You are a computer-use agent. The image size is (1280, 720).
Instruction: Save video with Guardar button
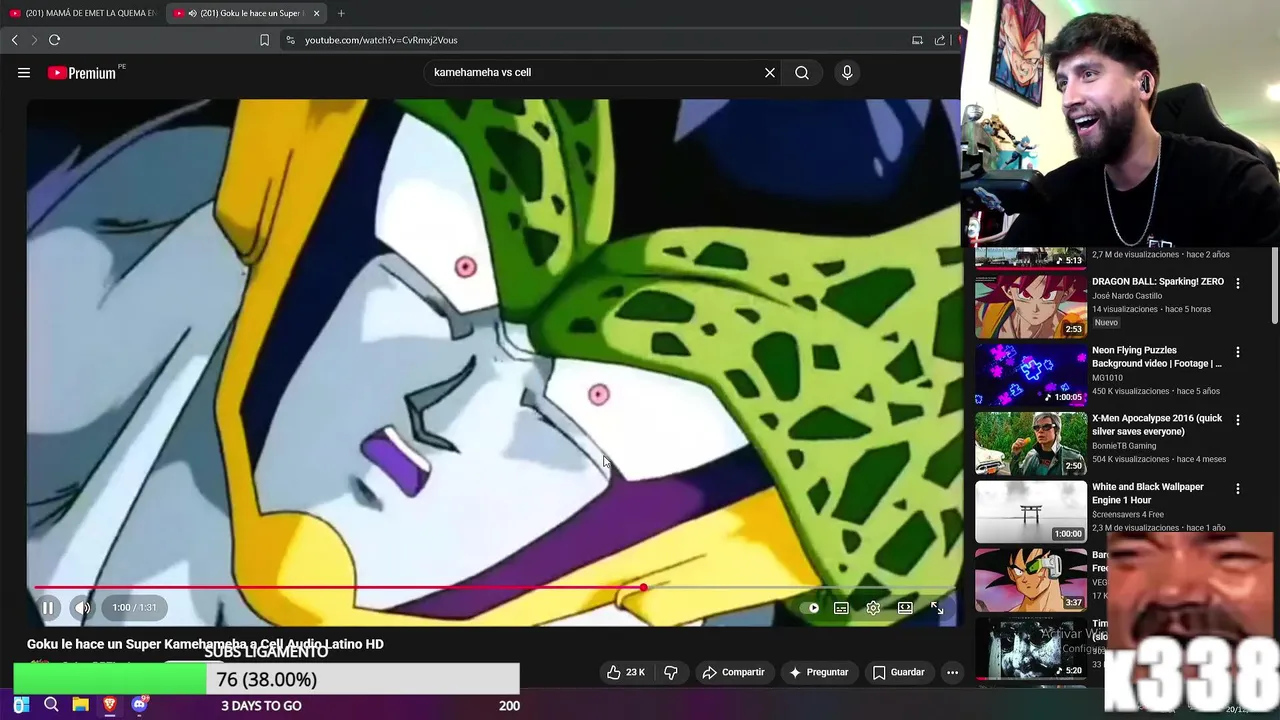point(898,672)
